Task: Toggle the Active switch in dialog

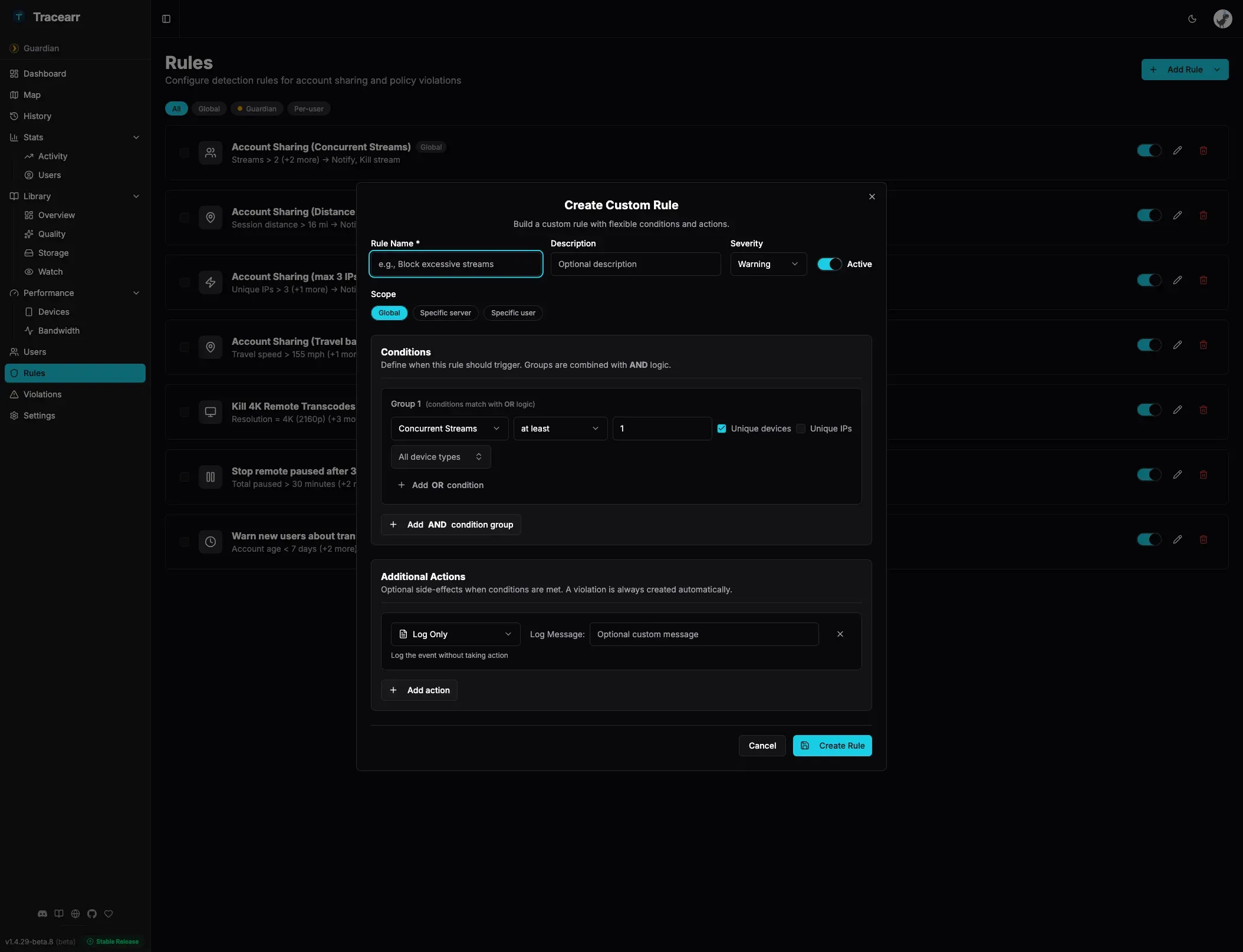Action: 829,264
